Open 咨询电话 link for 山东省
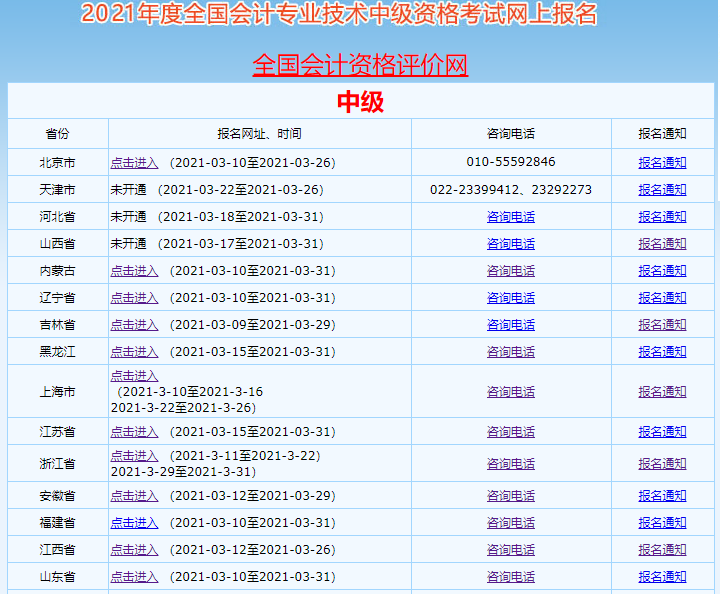The width and height of the screenshot is (720, 594). (511, 577)
